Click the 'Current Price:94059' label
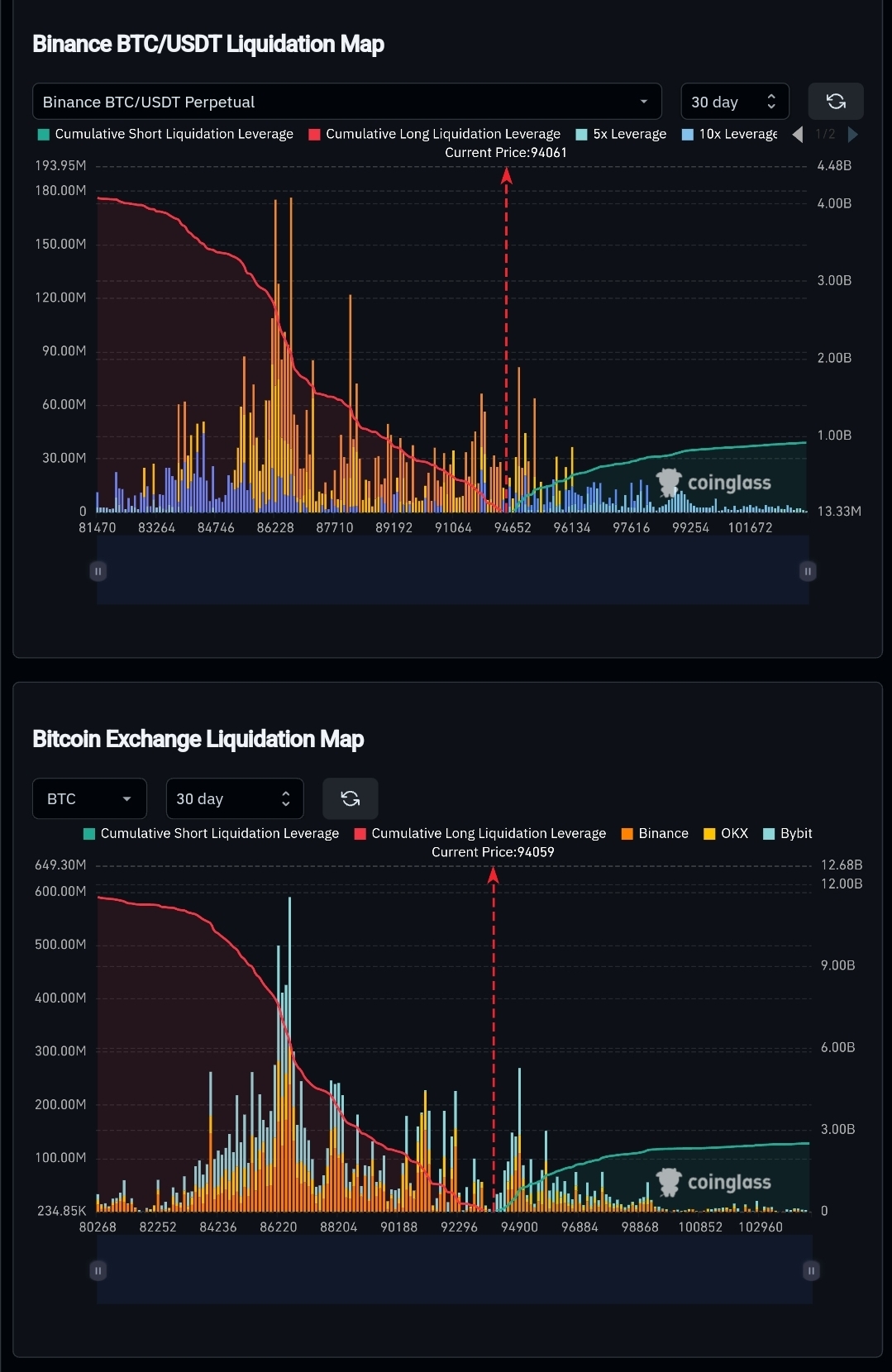Viewport: 892px width, 1372px height. [x=493, y=852]
